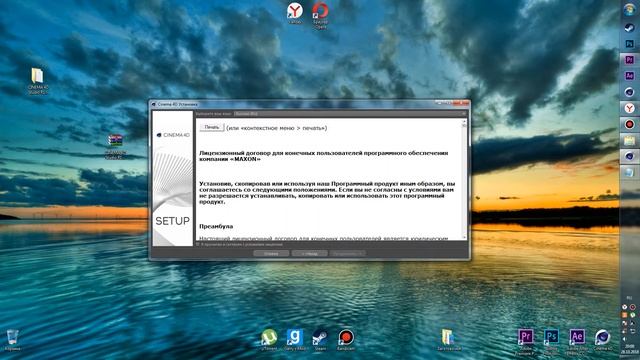
Task: Click the Premiere Pro icon in taskbar
Action: (x=629, y=60)
